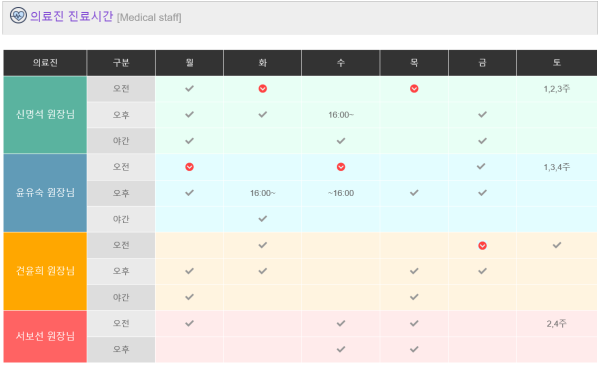
Task: Click 야간 label in 견윤희 원장님 rows
Action: (121, 297)
